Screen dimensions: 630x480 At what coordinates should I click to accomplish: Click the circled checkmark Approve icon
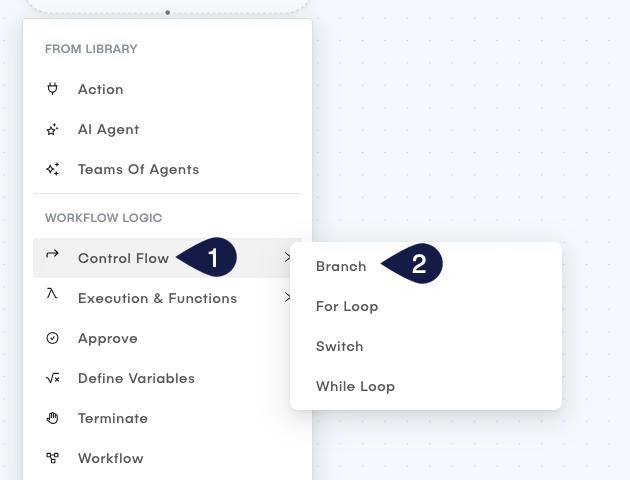tap(53, 338)
